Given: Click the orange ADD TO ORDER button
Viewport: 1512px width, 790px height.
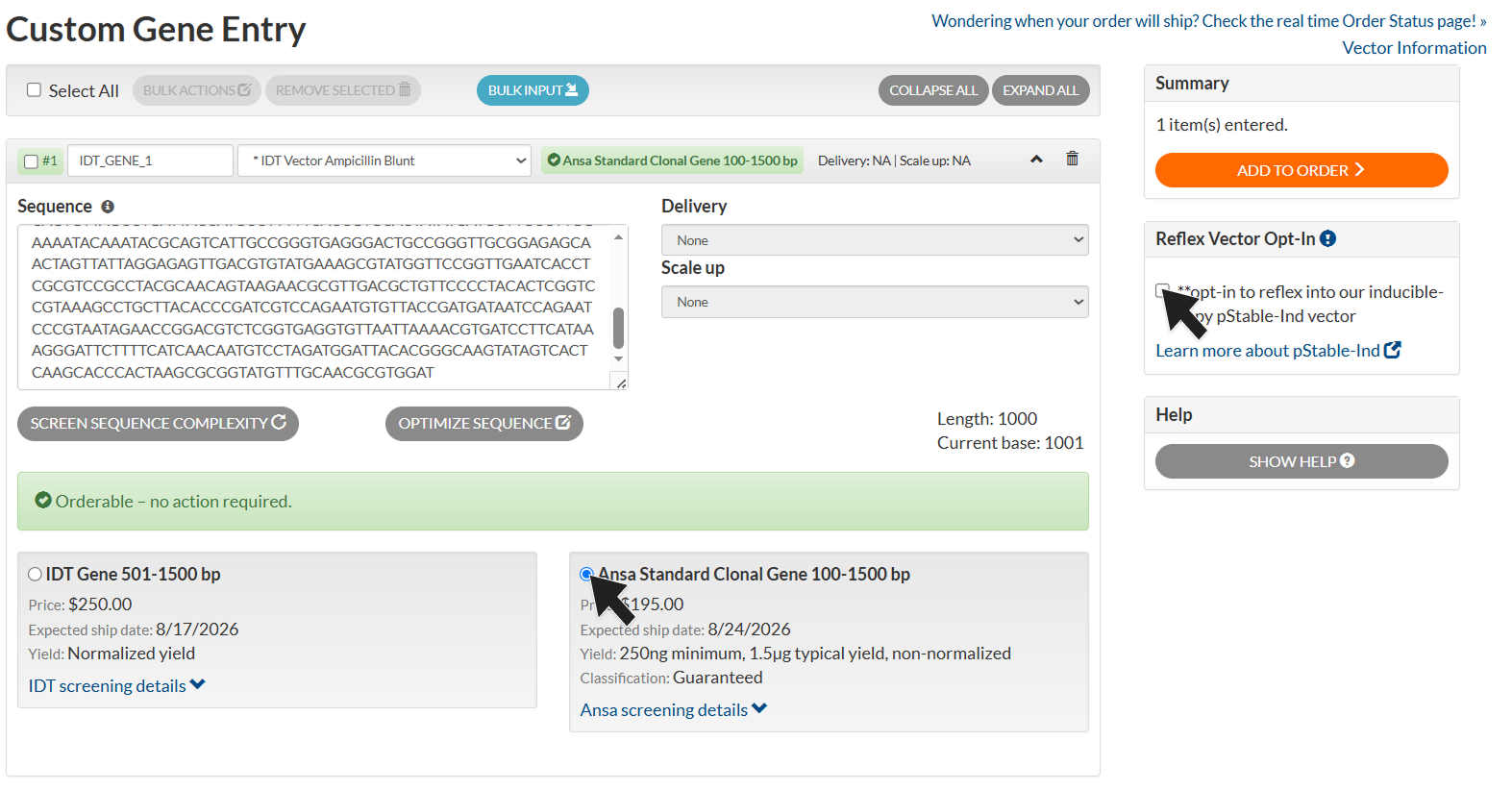Looking at the screenshot, I should [x=1301, y=170].
